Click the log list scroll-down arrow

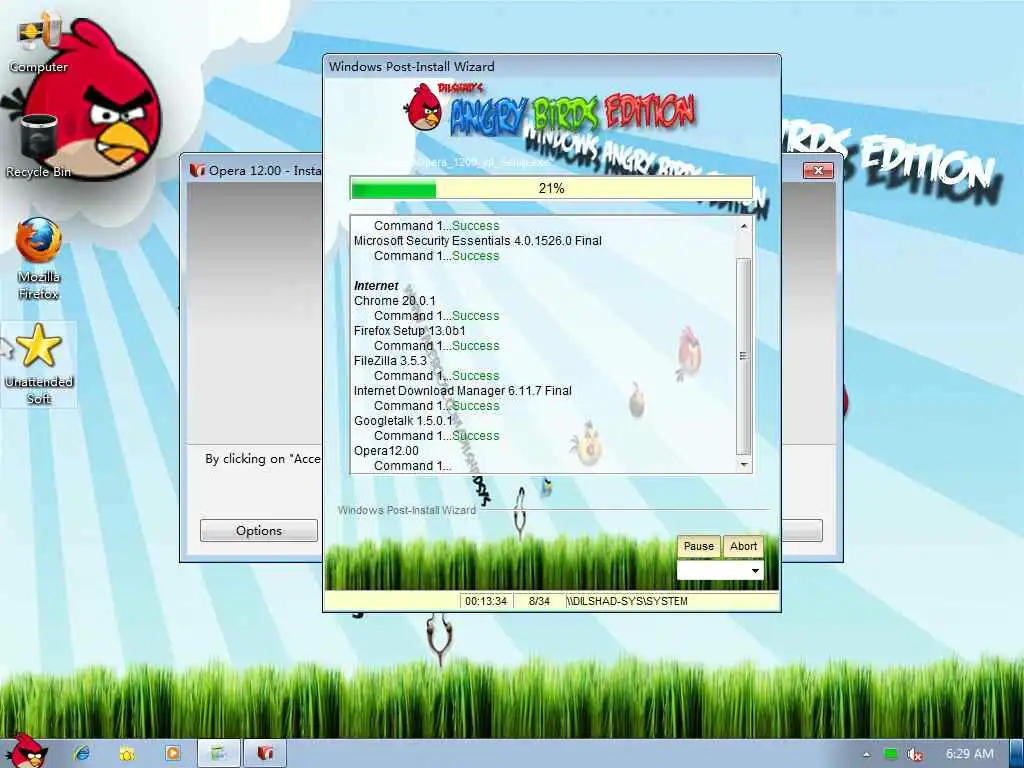[743, 464]
